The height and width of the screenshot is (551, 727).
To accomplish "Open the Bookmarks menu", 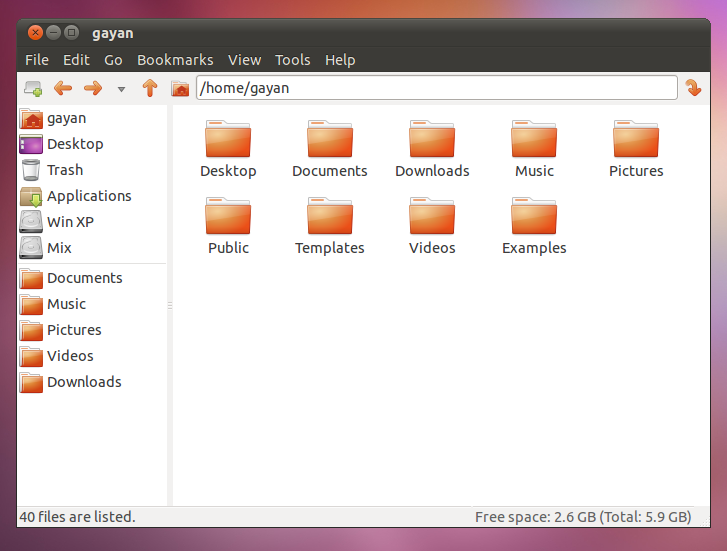I will tap(175, 60).
